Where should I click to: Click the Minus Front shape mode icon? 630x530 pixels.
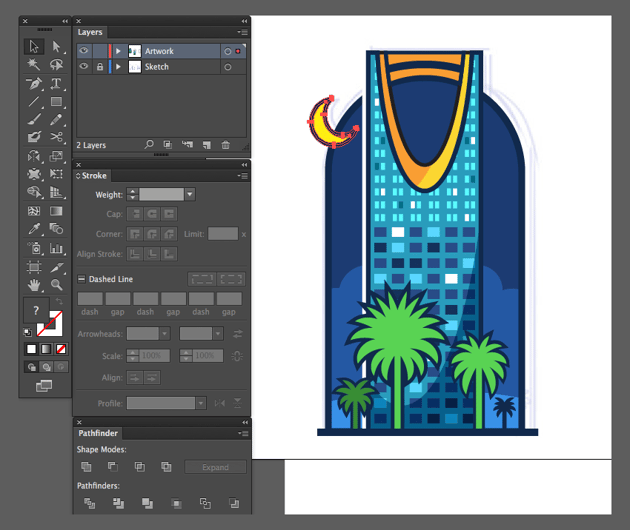pos(112,467)
